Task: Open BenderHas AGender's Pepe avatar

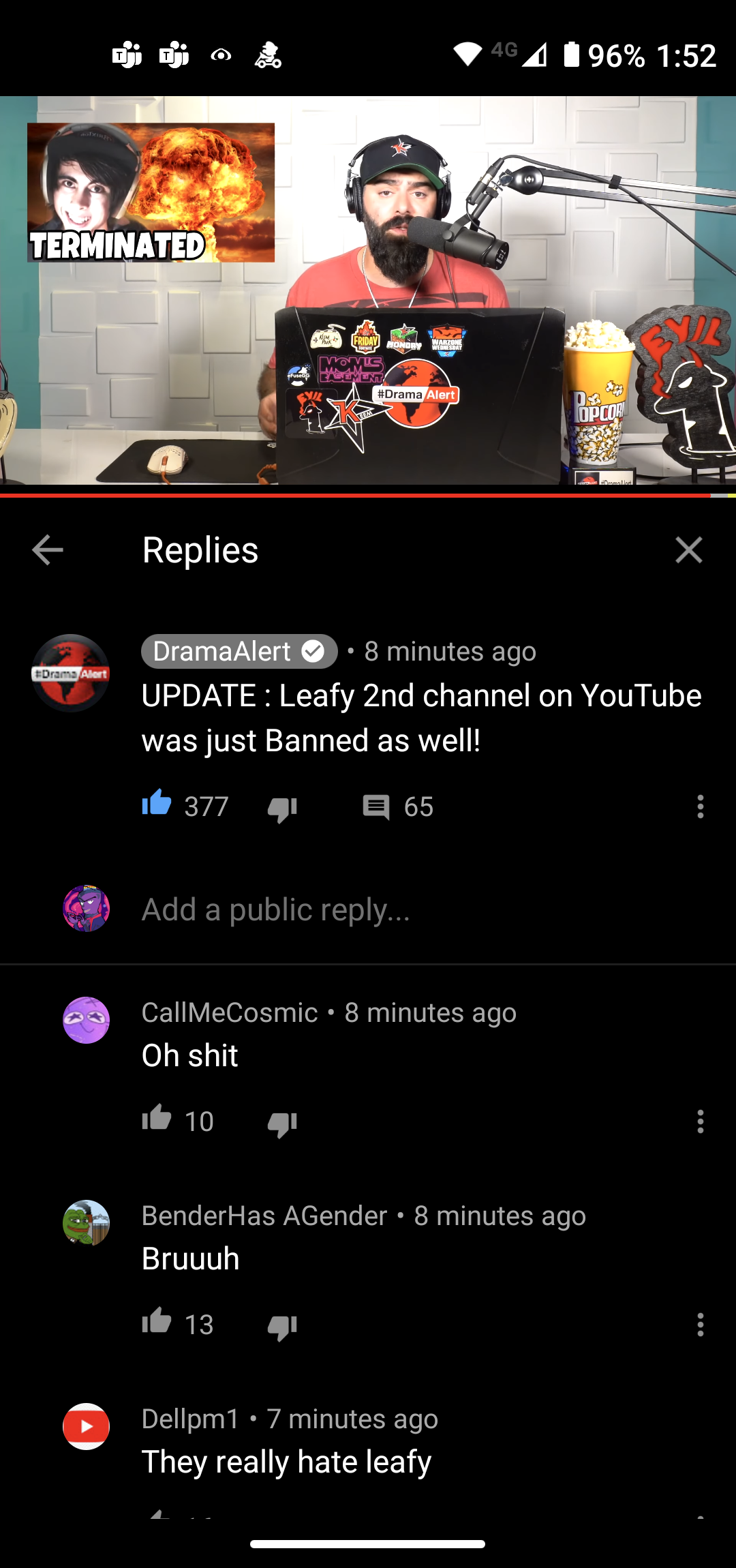Action: click(87, 1223)
